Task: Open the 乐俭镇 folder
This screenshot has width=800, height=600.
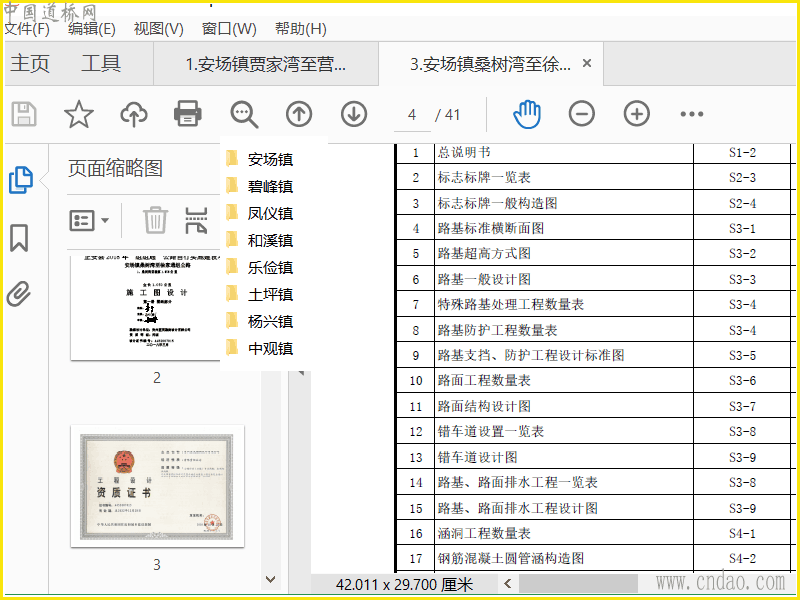Action: point(260,267)
